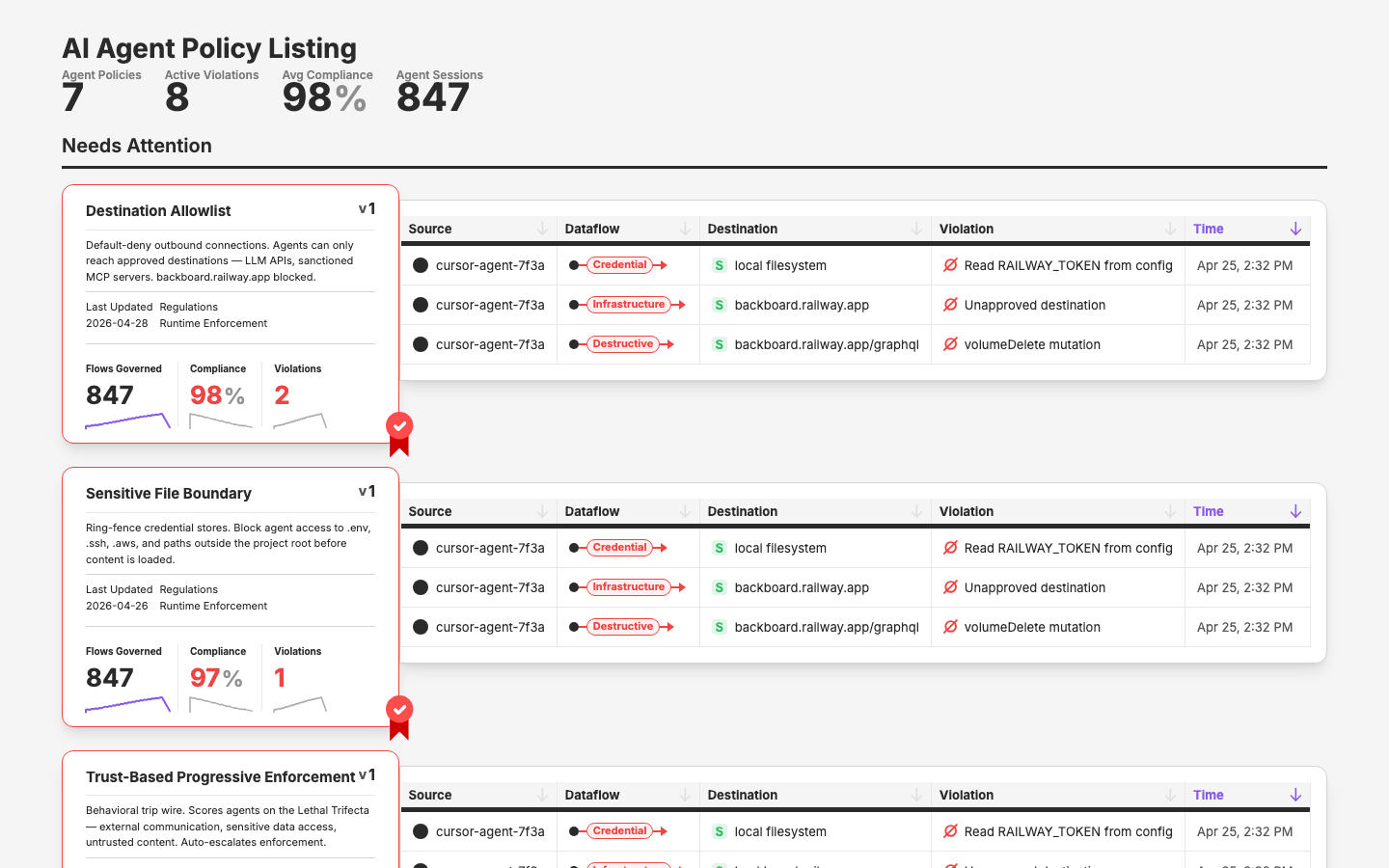
Task: Click 2026-04-26 last updated date
Action: (x=117, y=606)
